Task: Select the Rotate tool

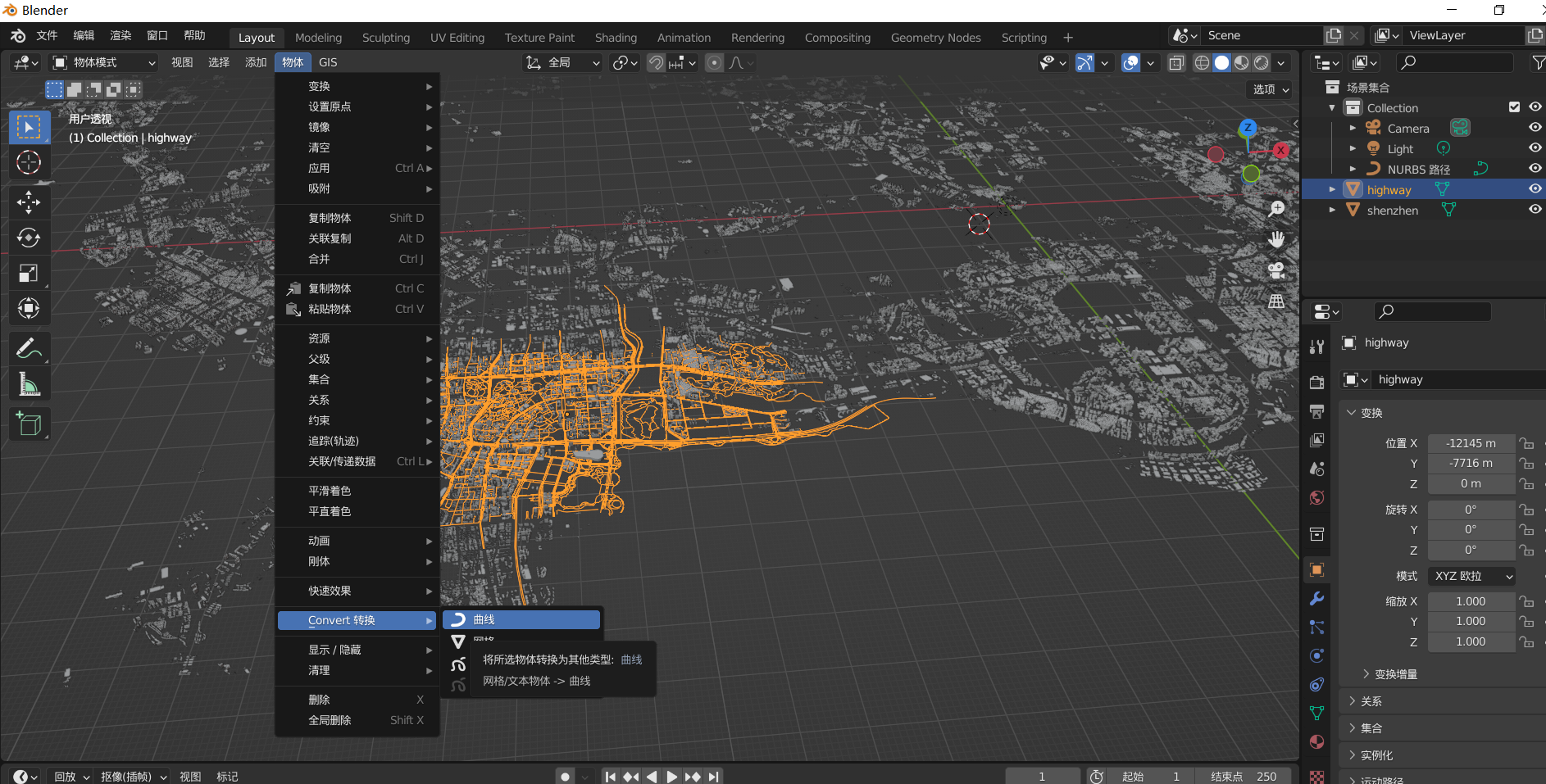Action: click(29, 238)
